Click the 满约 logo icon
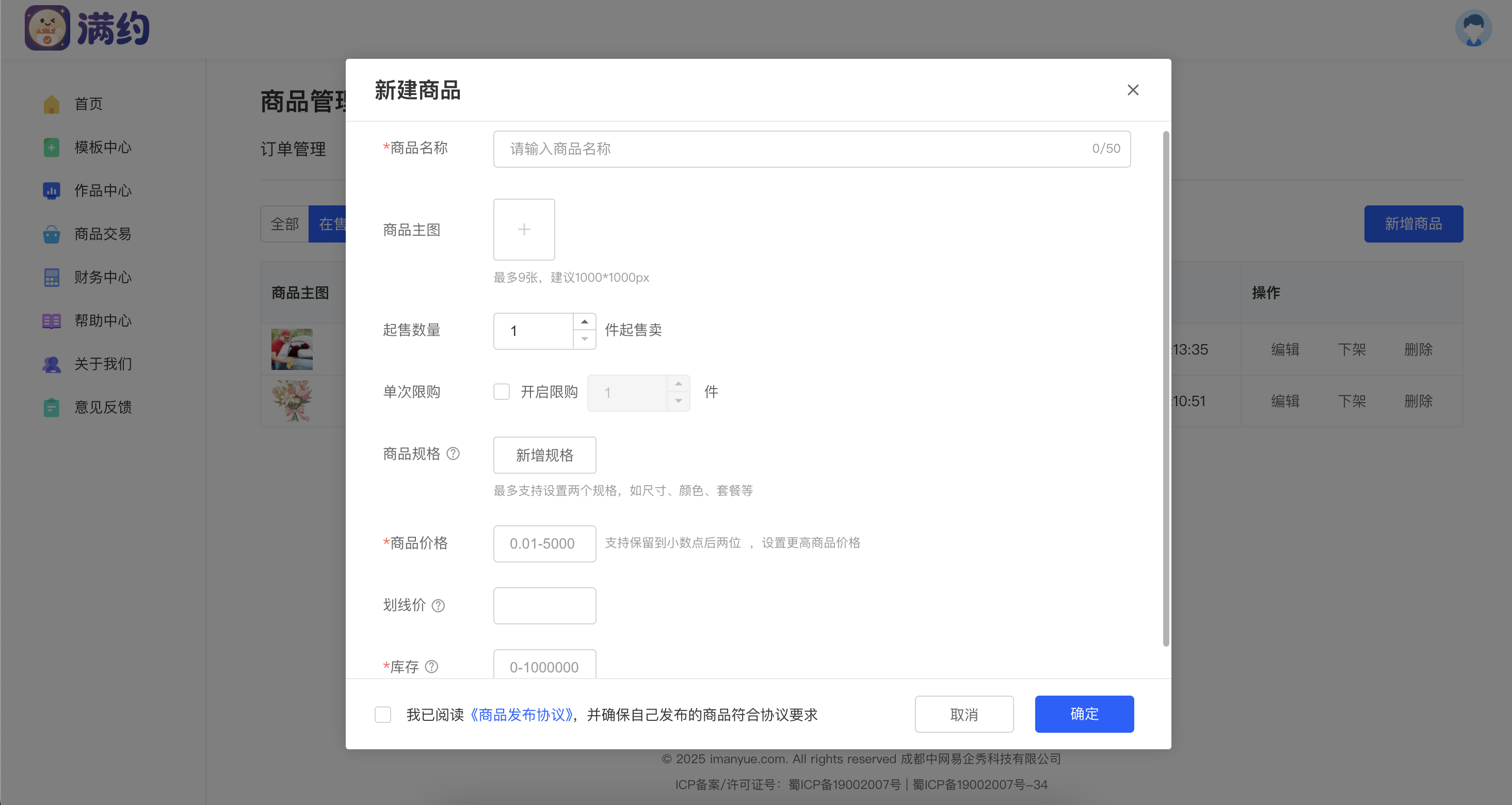 pyautogui.click(x=47, y=28)
